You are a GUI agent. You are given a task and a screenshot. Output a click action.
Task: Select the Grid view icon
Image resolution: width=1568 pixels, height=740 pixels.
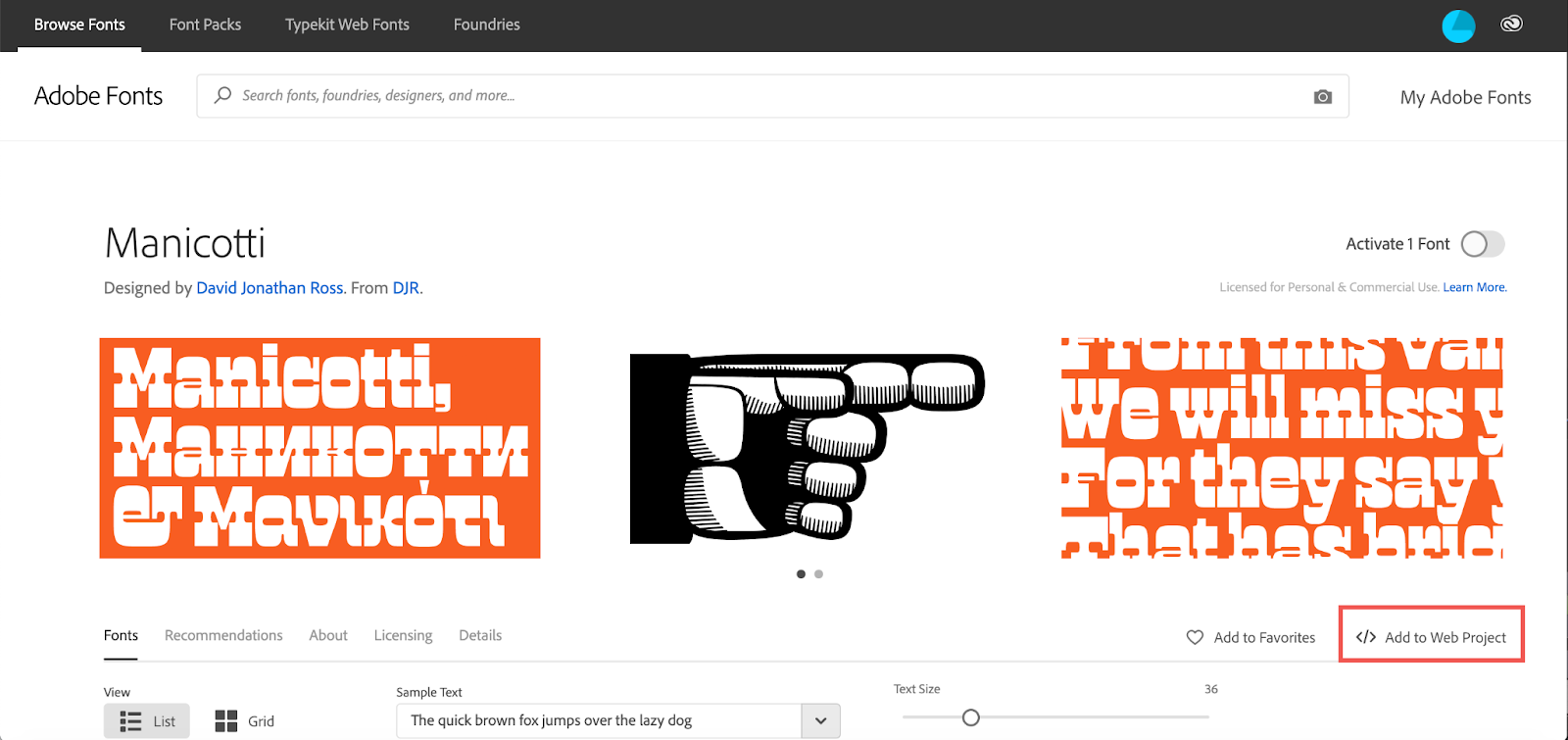point(226,721)
